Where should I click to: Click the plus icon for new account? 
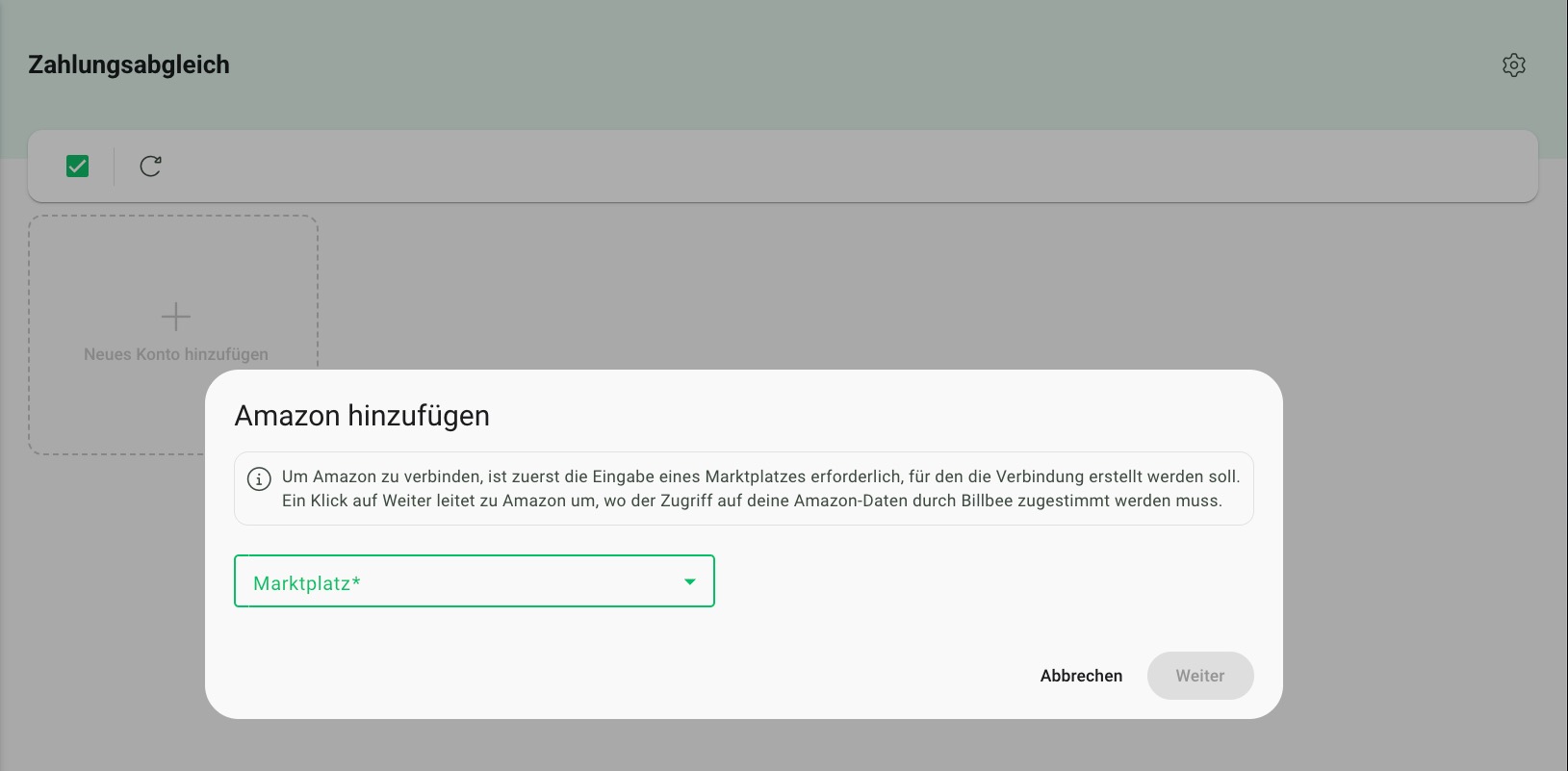coord(176,317)
